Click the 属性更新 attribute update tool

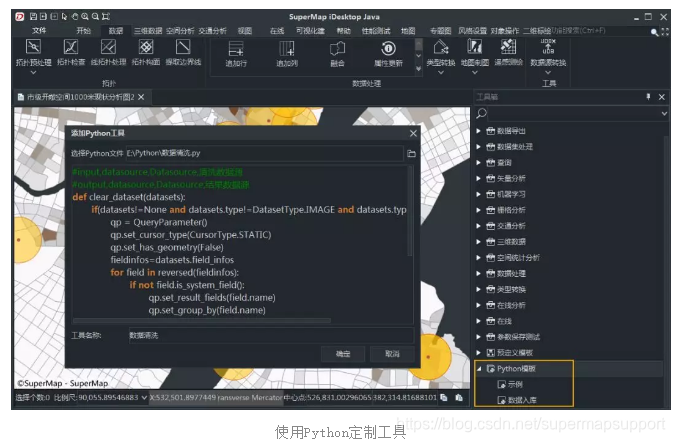click(388, 54)
